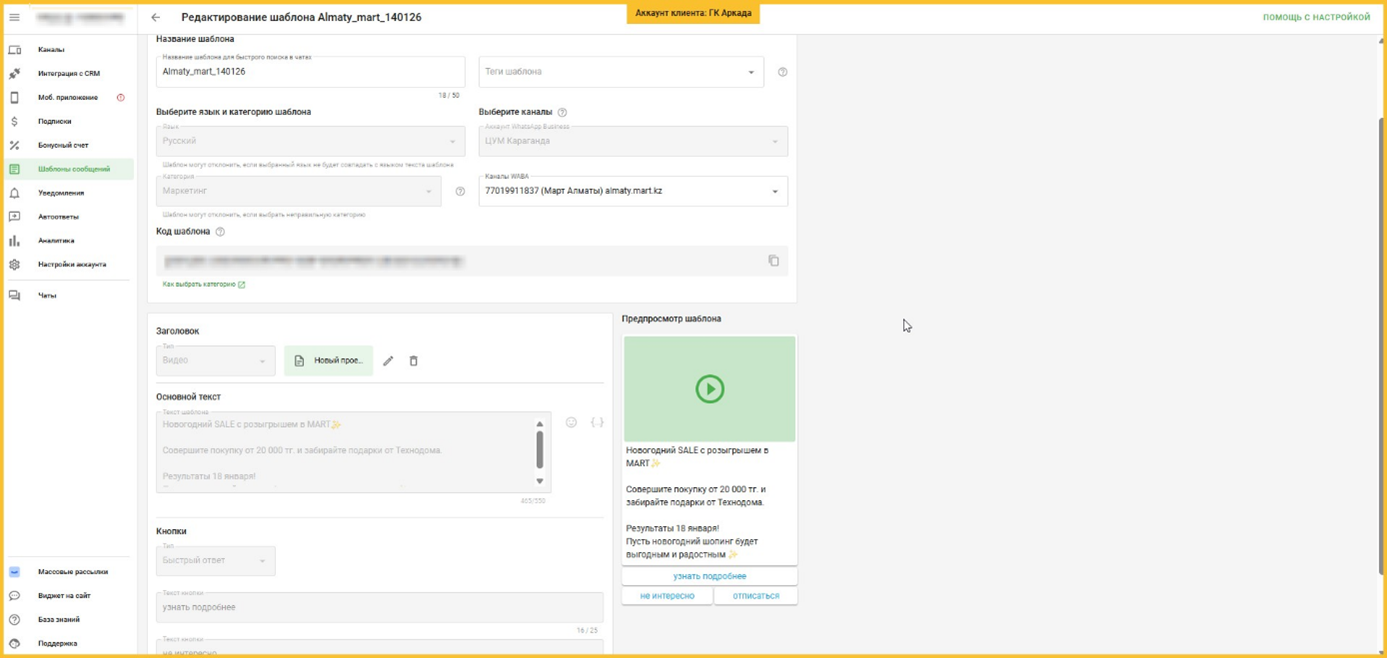Screen dimensions: 1387x658
Task: Click the Интеграция с CRM icon
Action: point(14,73)
